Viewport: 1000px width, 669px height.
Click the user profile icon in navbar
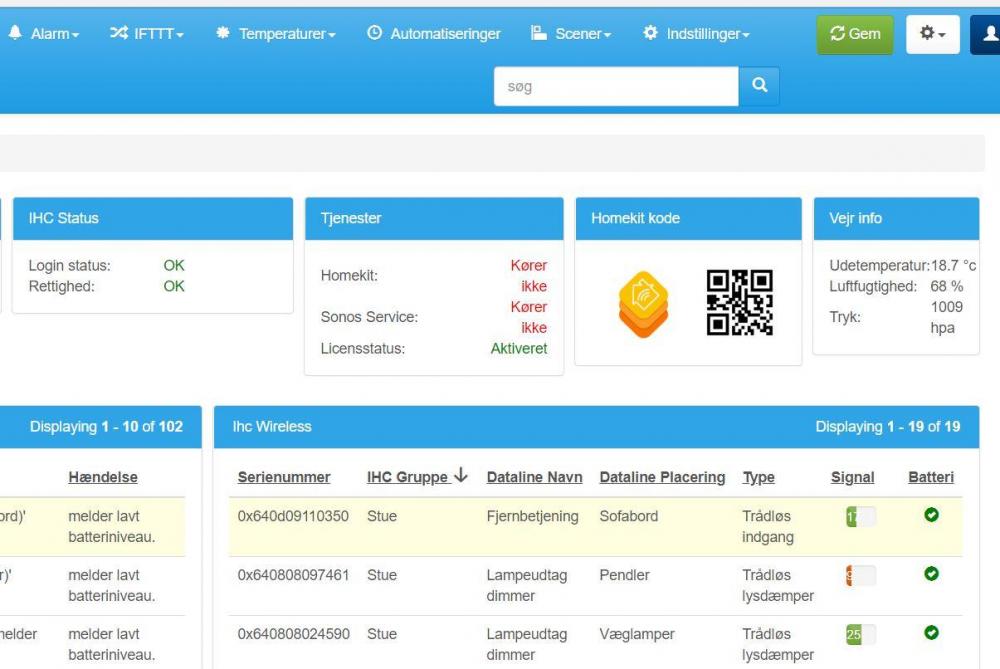(987, 34)
